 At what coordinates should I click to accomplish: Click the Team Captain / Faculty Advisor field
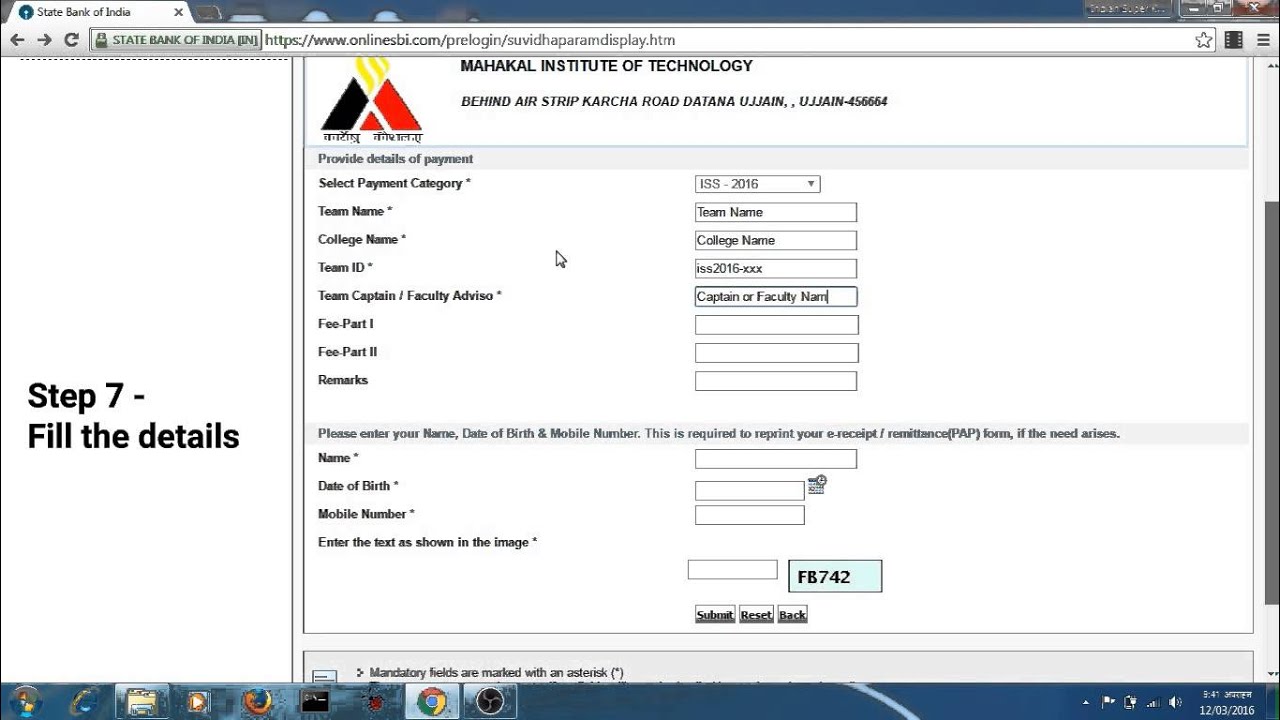point(776,296)
